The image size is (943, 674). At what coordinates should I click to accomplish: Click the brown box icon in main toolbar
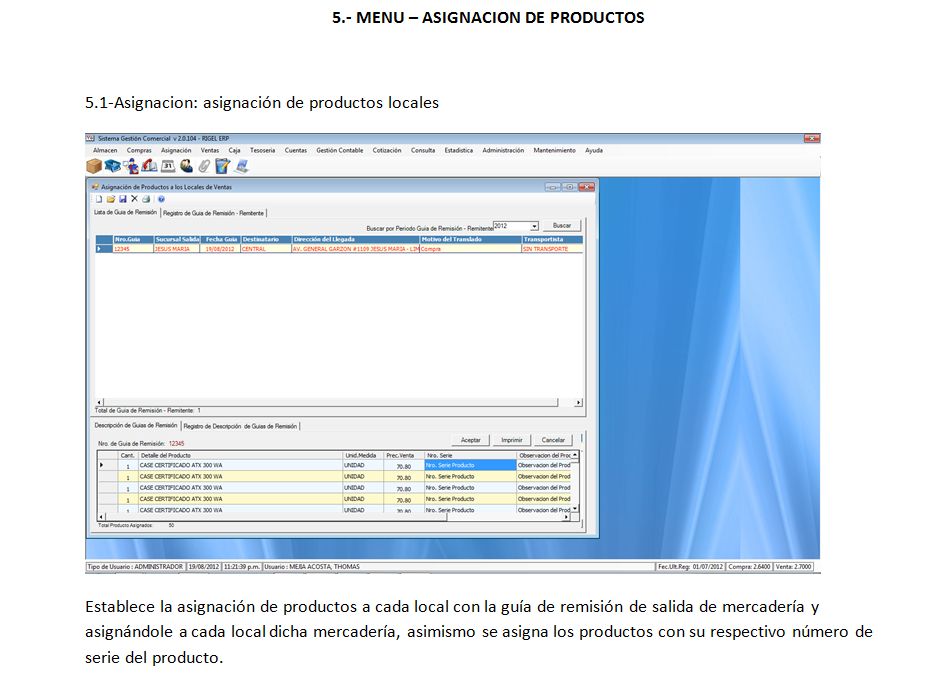pos(95,166)
